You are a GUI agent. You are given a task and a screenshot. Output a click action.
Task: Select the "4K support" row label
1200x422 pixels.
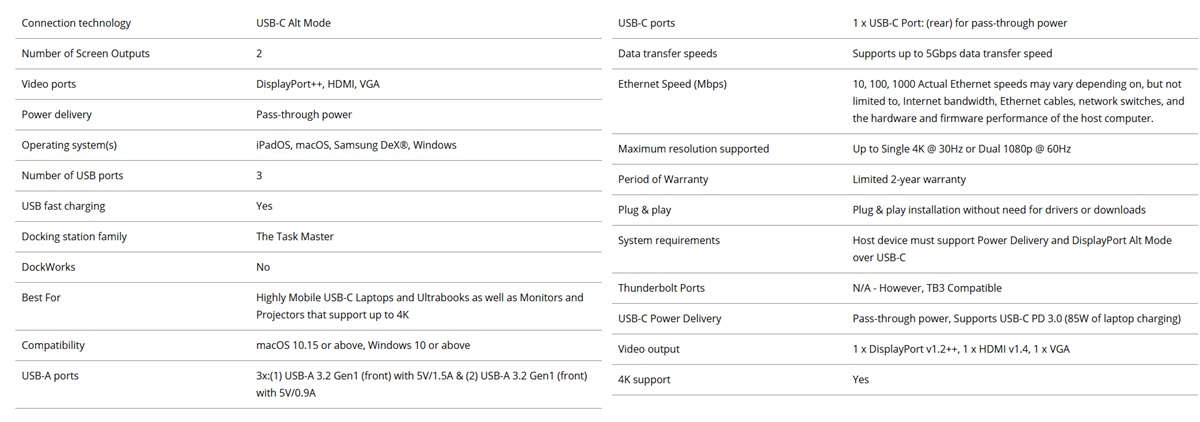click(644, 380)
